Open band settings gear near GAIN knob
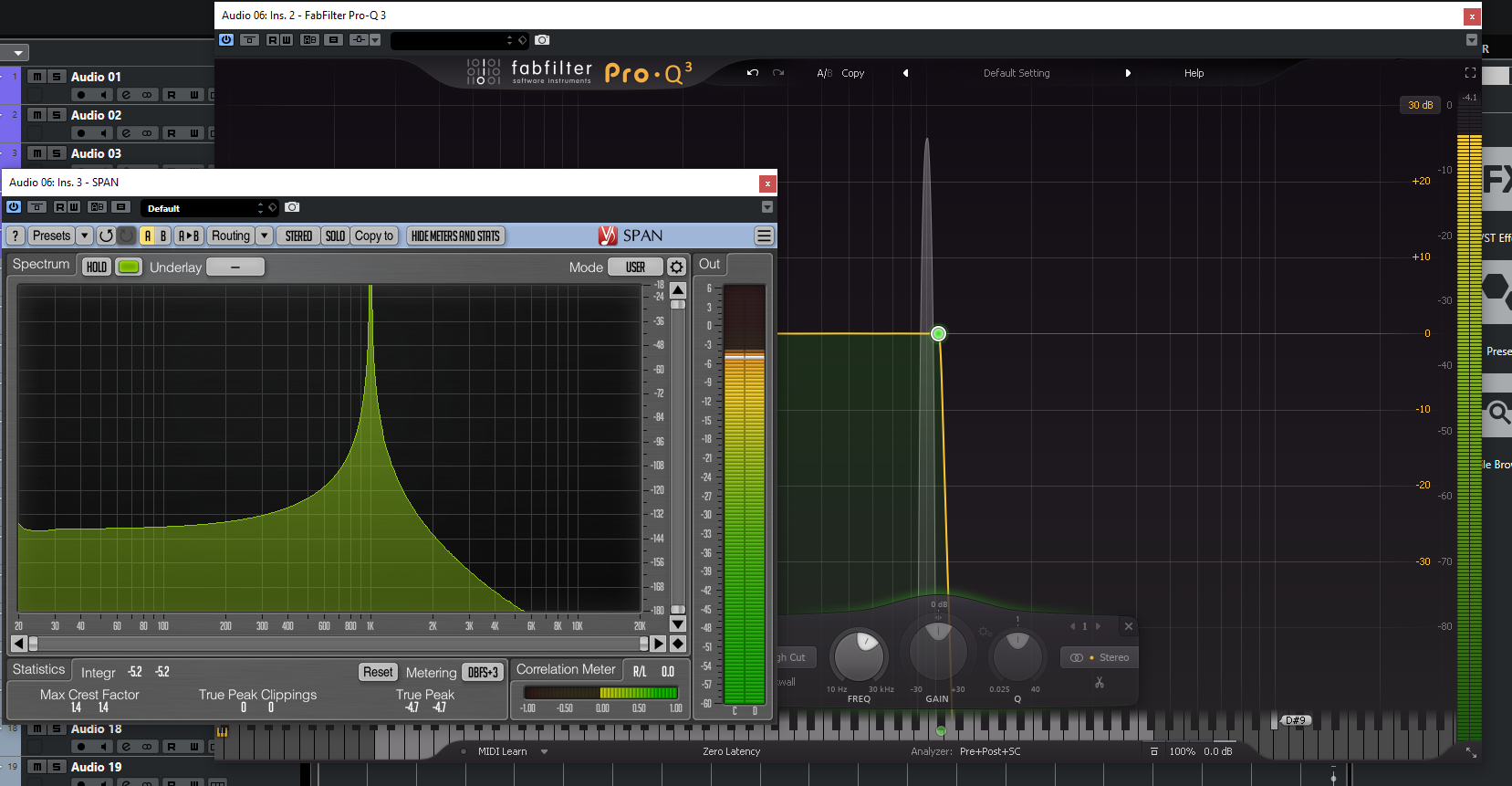 [985, 632]
